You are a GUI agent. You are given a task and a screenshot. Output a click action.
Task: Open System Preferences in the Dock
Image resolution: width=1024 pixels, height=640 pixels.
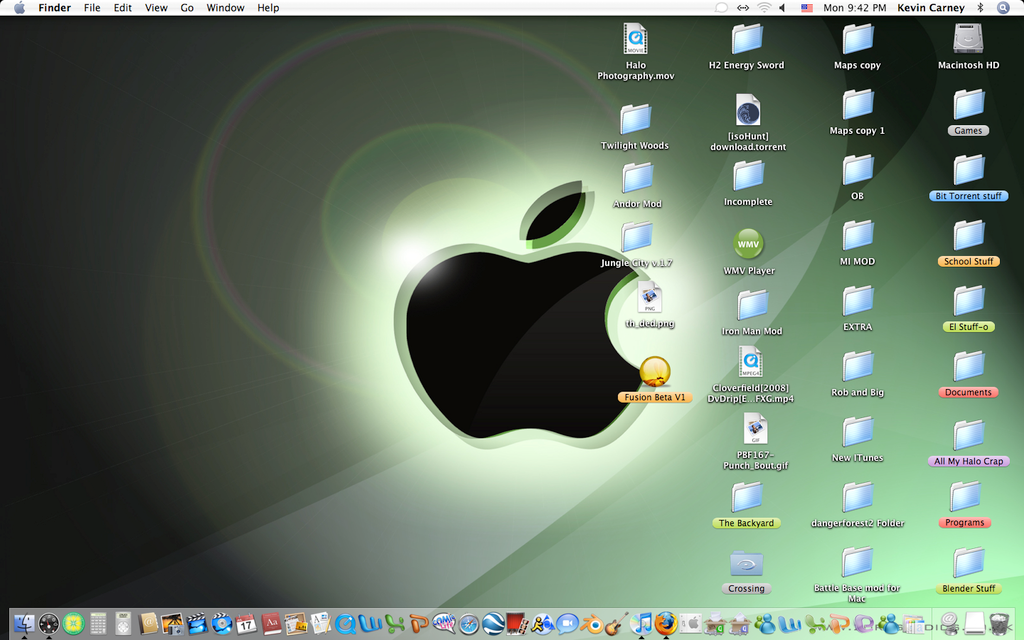[x=690, y=624]
